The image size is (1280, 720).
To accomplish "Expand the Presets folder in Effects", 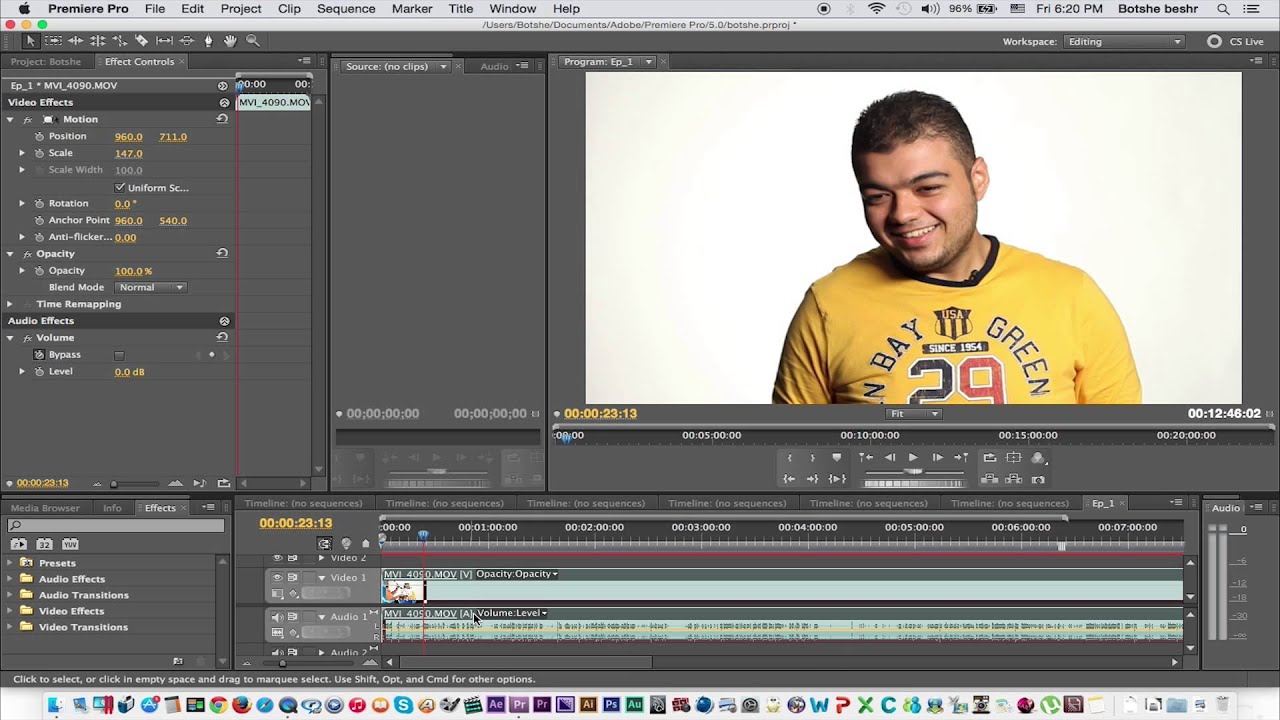I will pyautogui.click(x=11, y=563).
